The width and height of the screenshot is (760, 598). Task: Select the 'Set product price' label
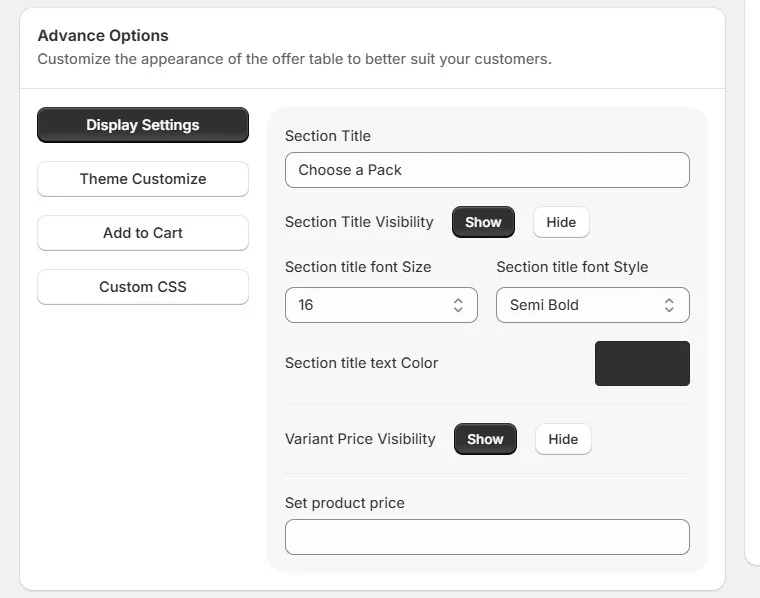[x=345, y=503]
